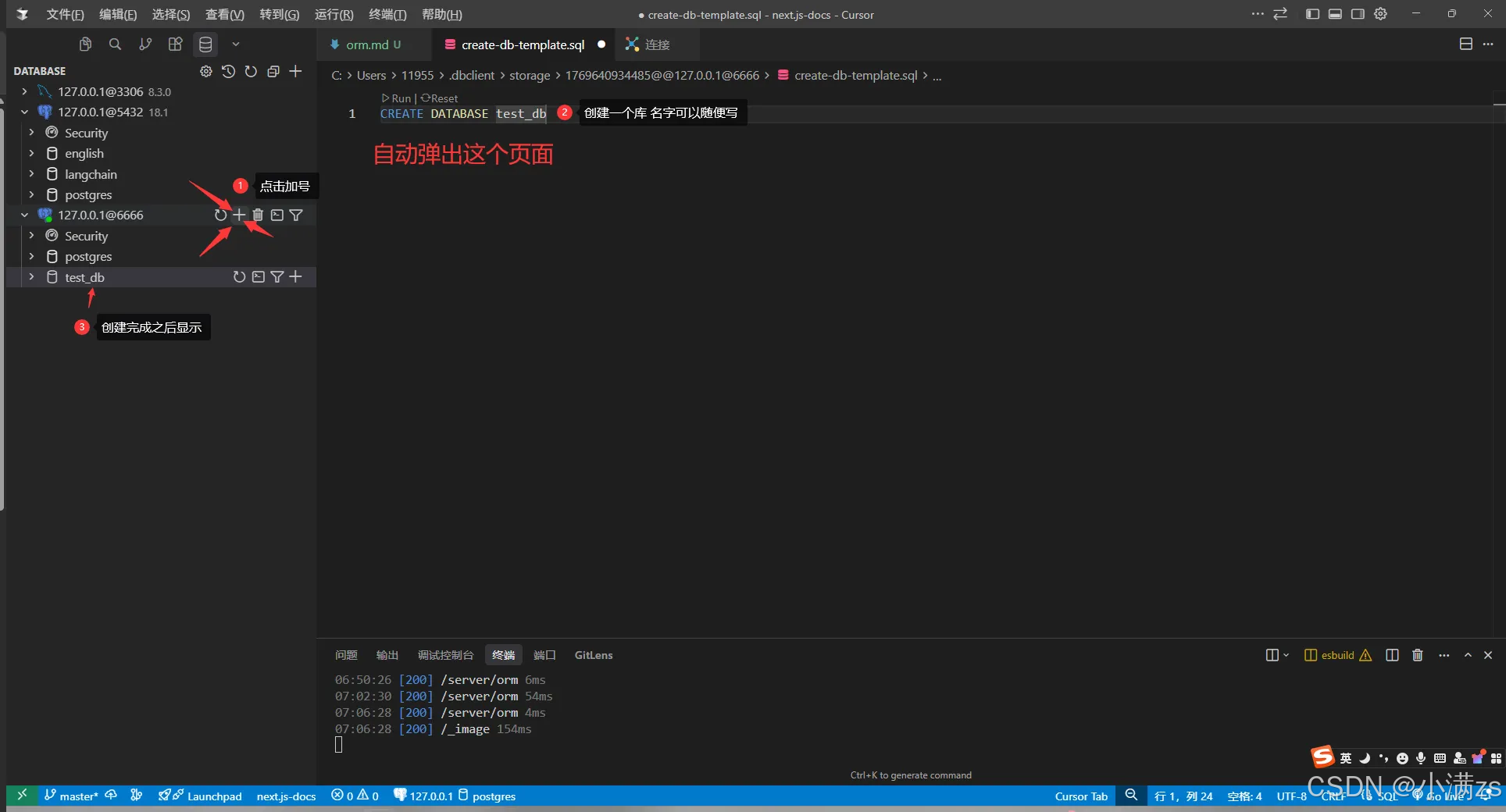Open terminal layout dropdown chevron

1286,655
